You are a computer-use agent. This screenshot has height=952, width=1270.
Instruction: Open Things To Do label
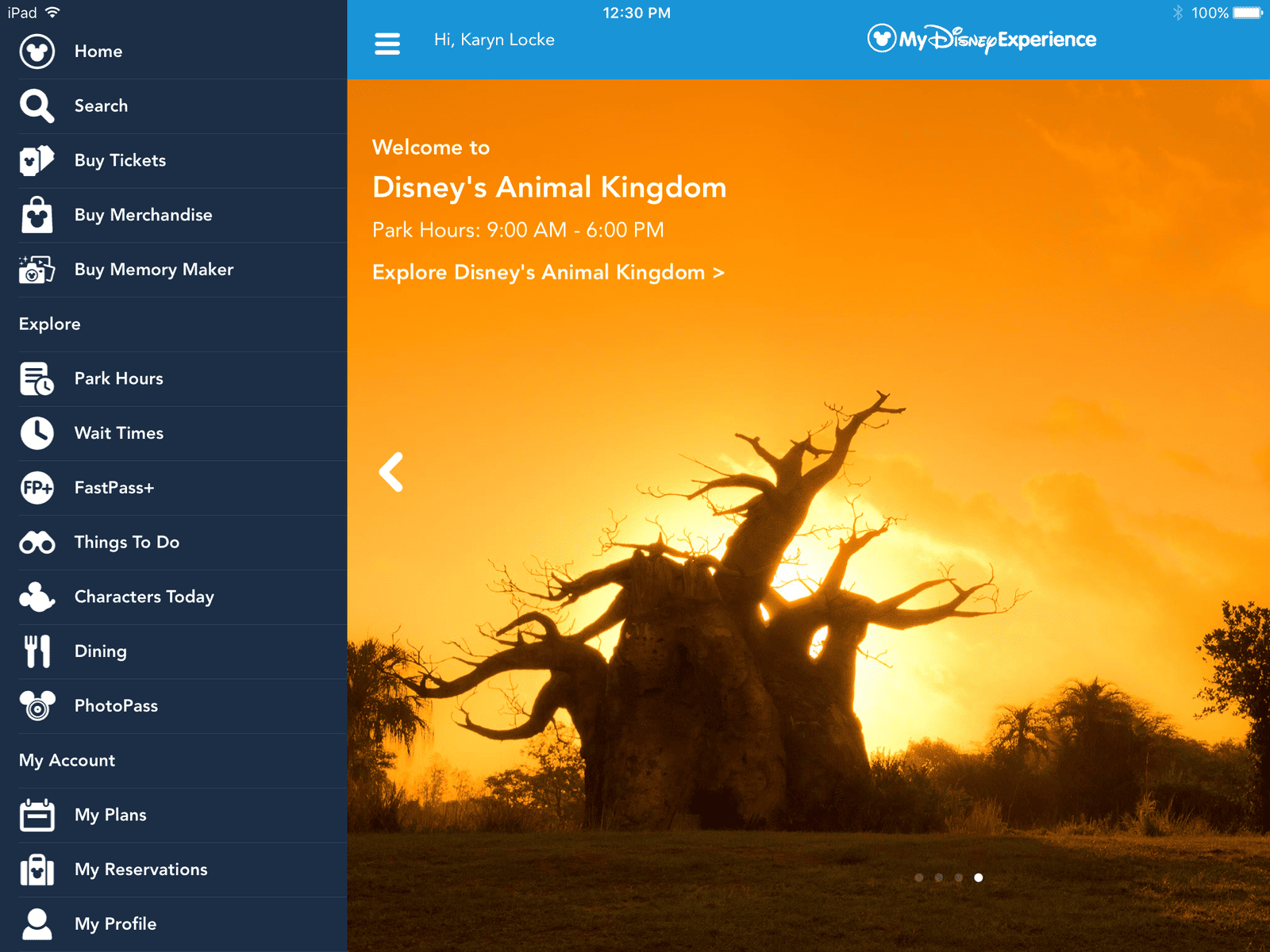point(127,543)
